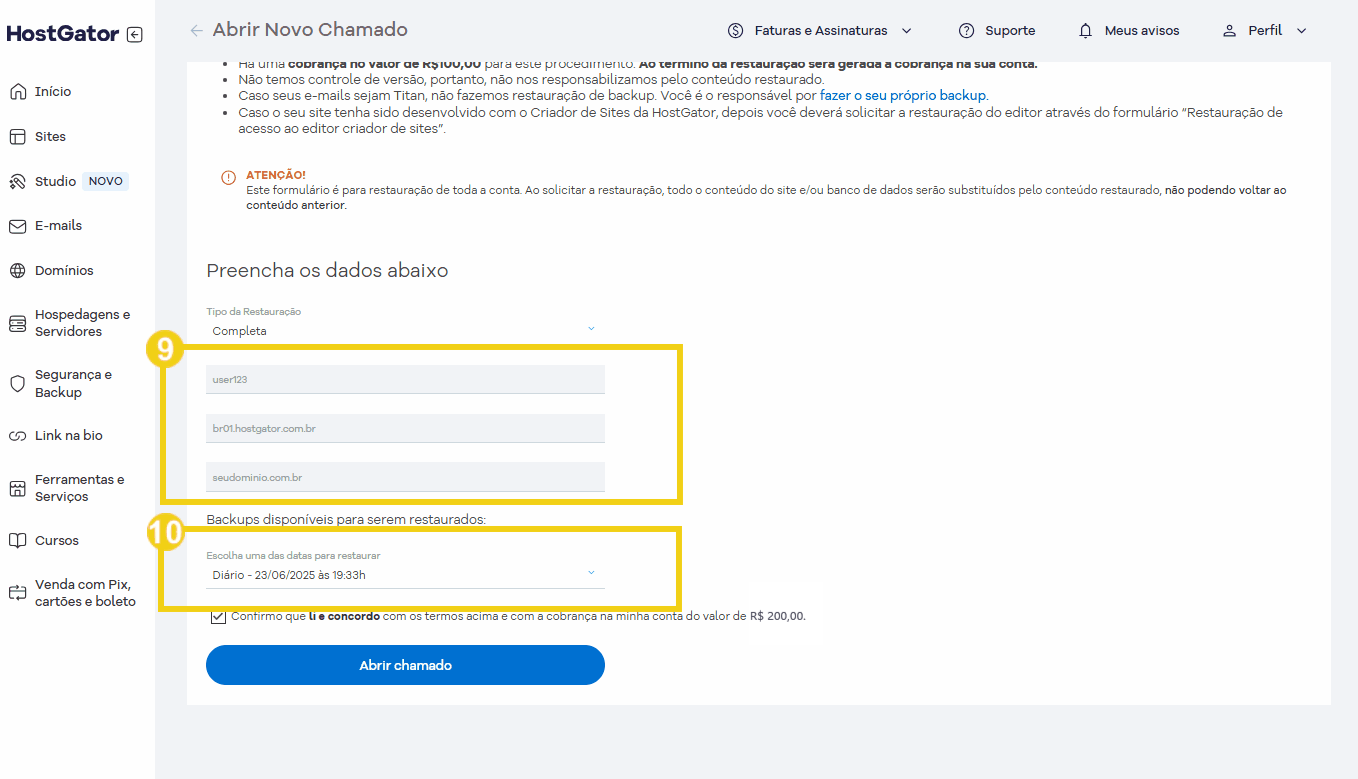Select Ferramentas e Serviços in the sidebar
Image resolution: width=1358 pixels, height=779 pixels.
click(80, 488)
